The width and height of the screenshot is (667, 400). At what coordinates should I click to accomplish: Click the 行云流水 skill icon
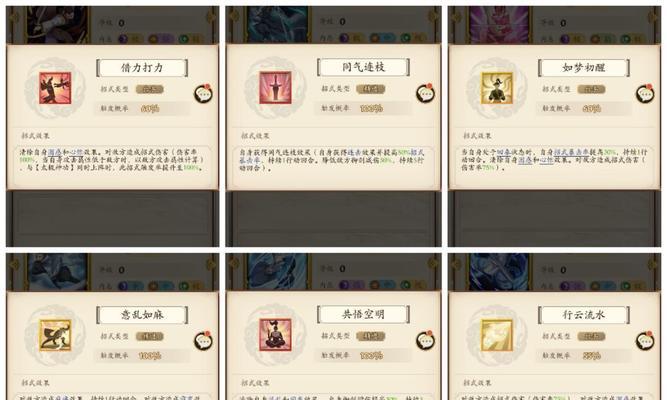(x=497, y=335)
